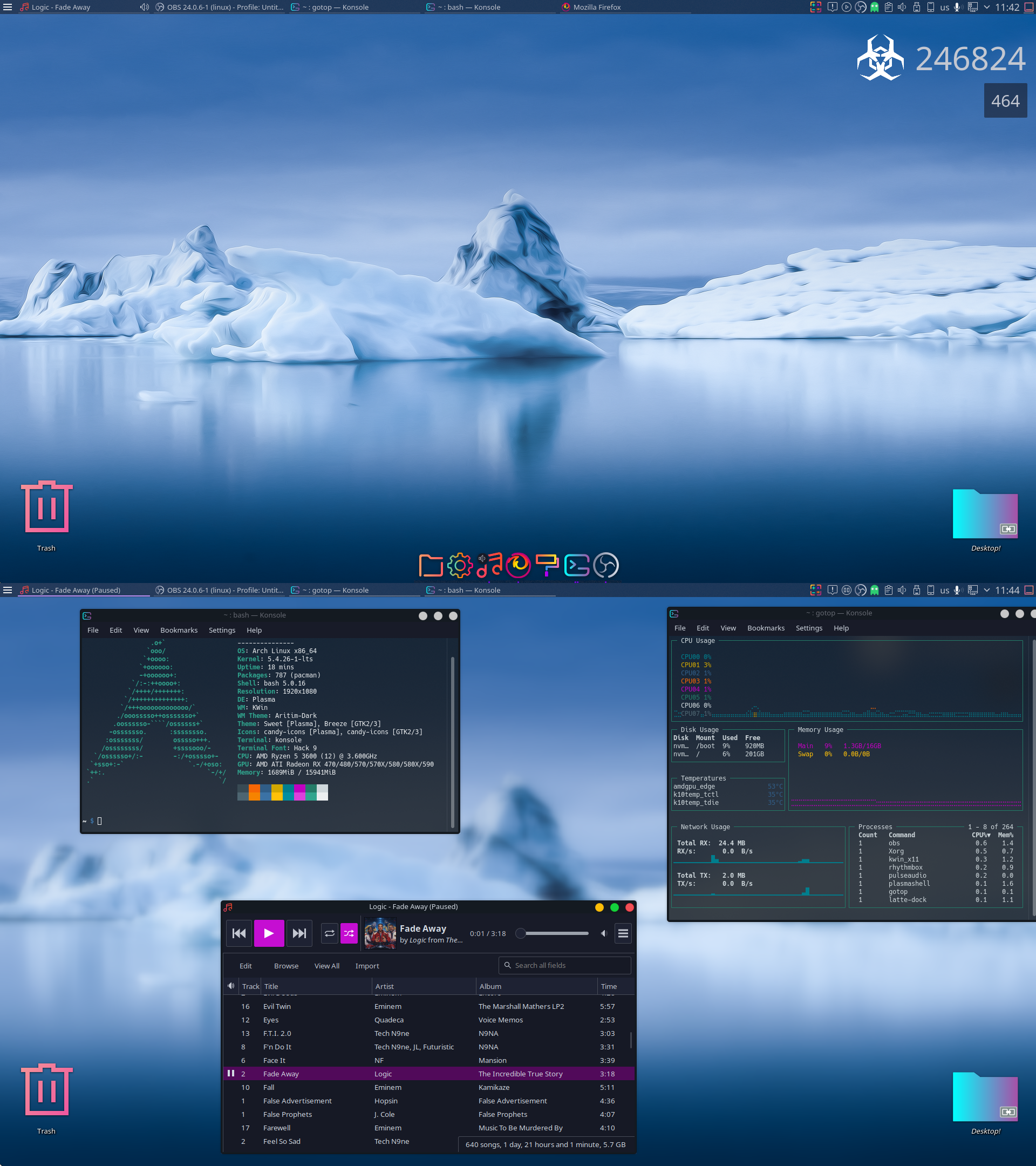Image resolution: width=1036 pixels, height=1166 pixels.
Task: Click the volume speaker button in the Rhythmbox toolbar
Action: (x=604, y=933)
